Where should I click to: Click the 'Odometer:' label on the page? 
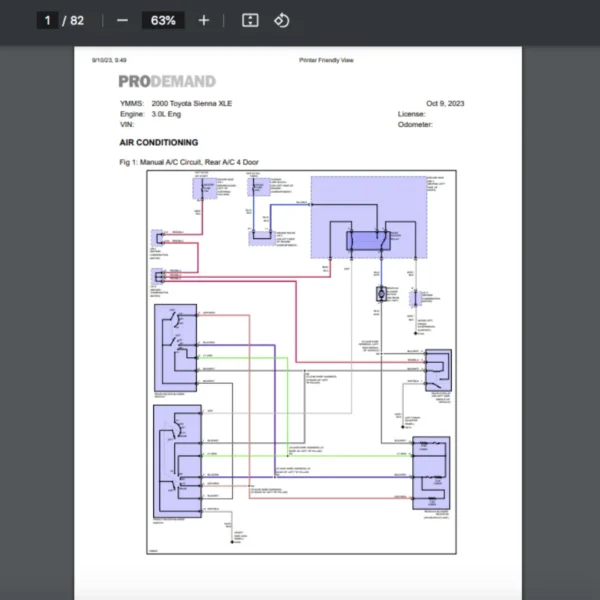pyautogui.click(x=415, y=125)
